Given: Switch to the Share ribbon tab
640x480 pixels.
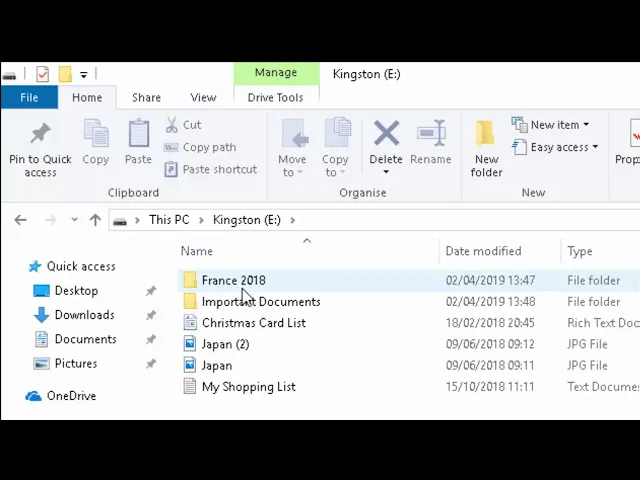Looking at the screenshot, I should point(146,98).
